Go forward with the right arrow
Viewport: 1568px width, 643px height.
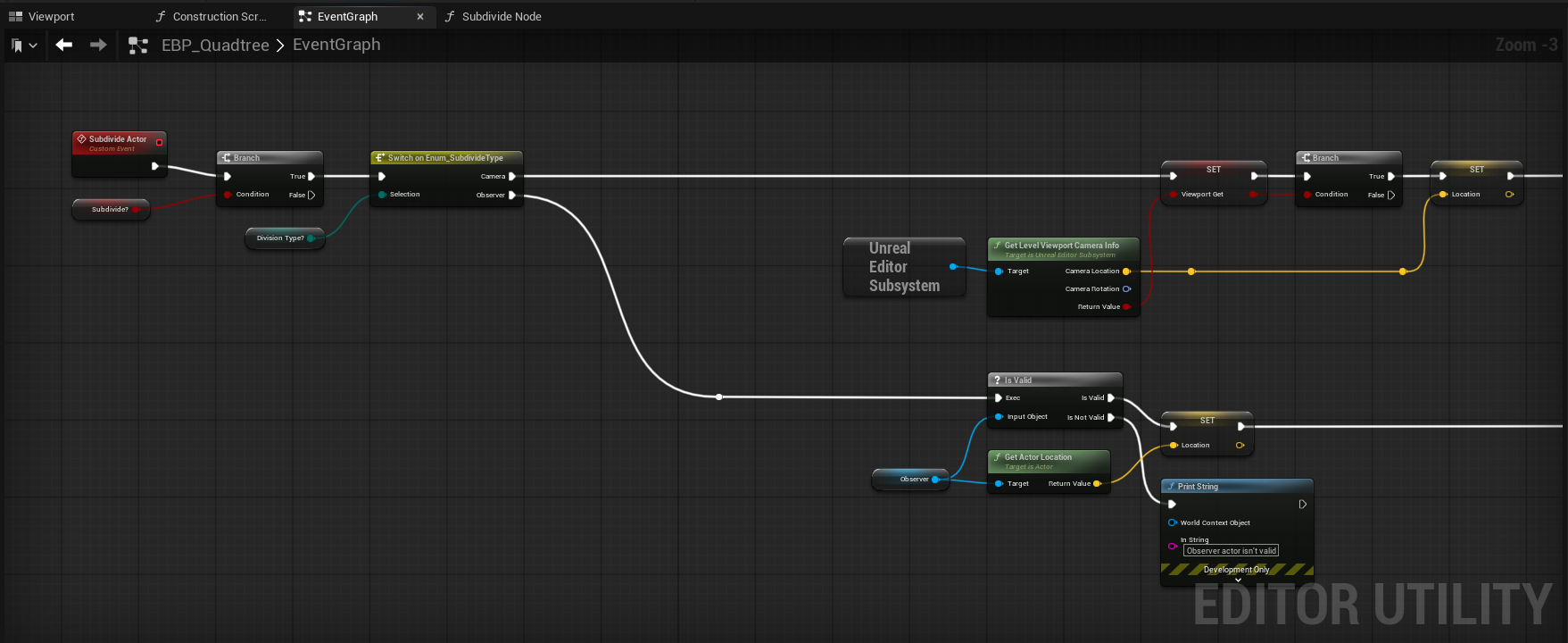click(98, 45)
